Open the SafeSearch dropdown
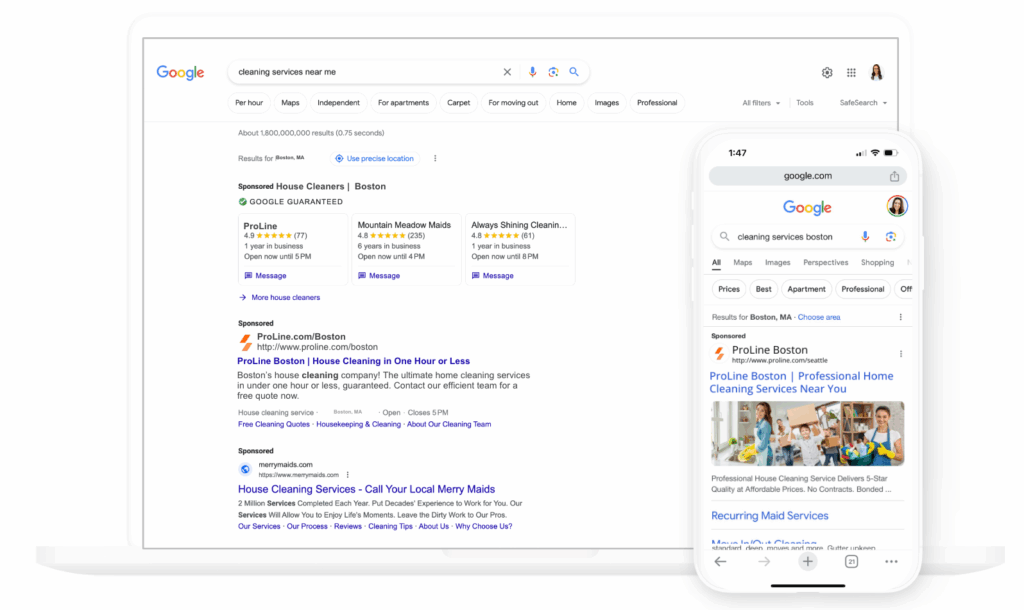 pyautogui.click(x=863, y=103)
